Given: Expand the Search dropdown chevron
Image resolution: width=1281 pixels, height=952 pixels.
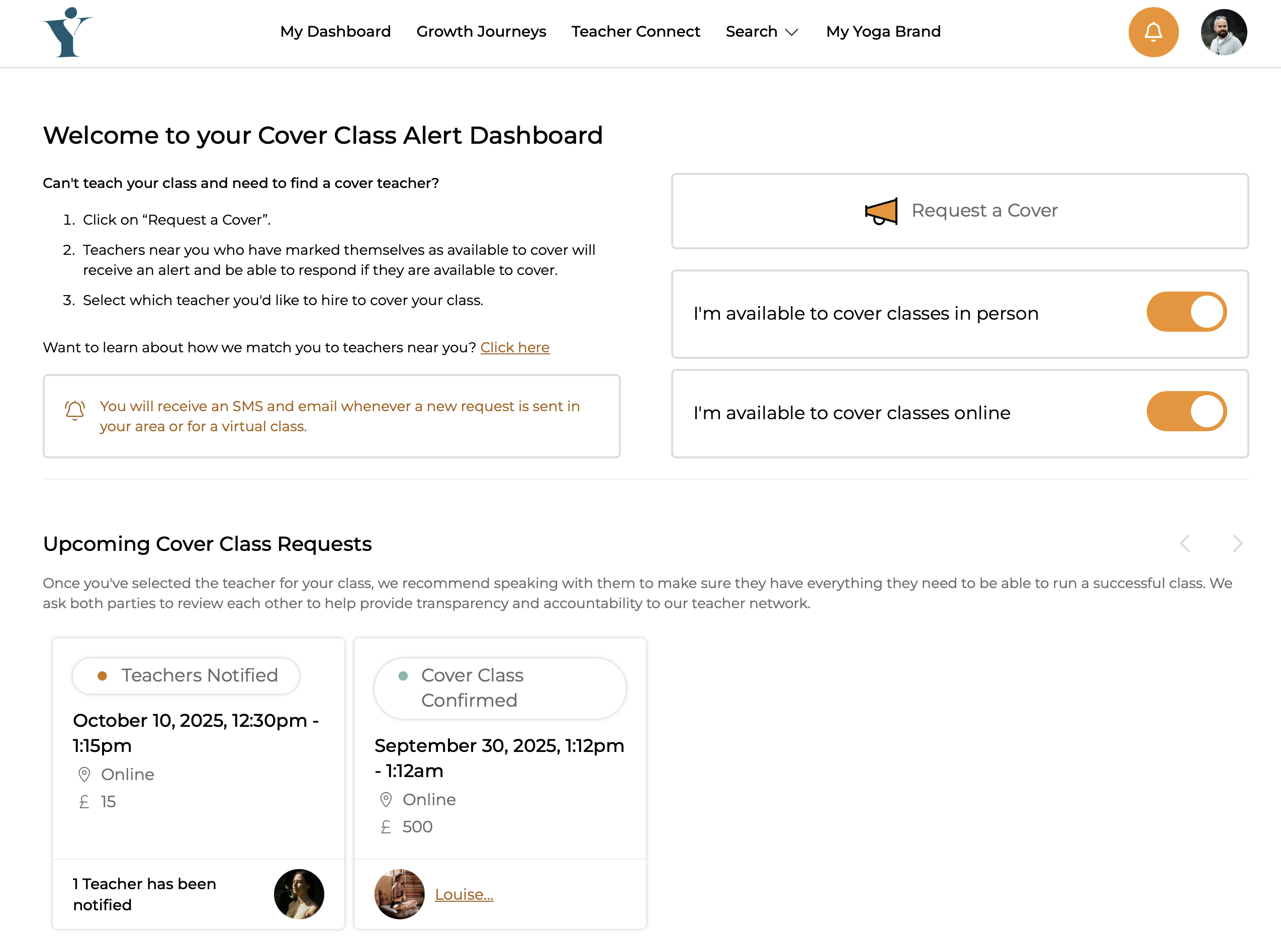Looking at the screenshot, I should pyautogui.click(x=792, y=32).
